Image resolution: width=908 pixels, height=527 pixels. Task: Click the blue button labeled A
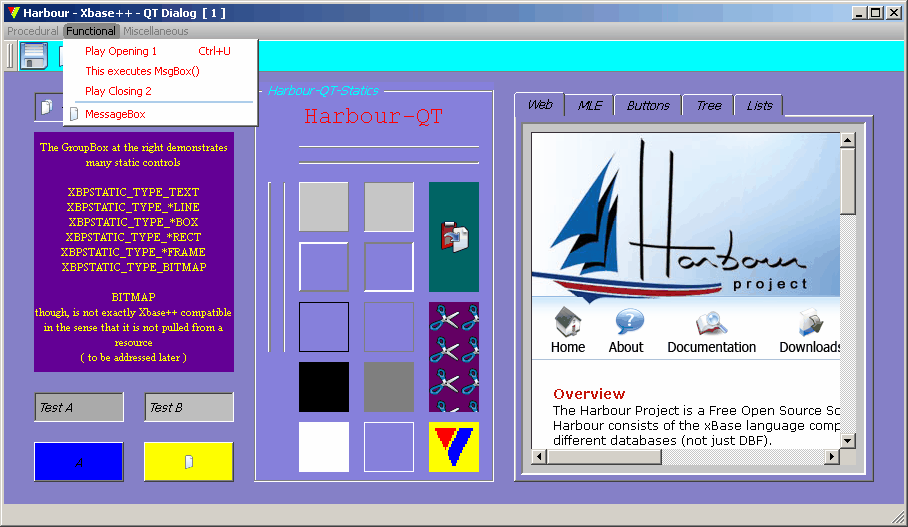tap(79, 462)
